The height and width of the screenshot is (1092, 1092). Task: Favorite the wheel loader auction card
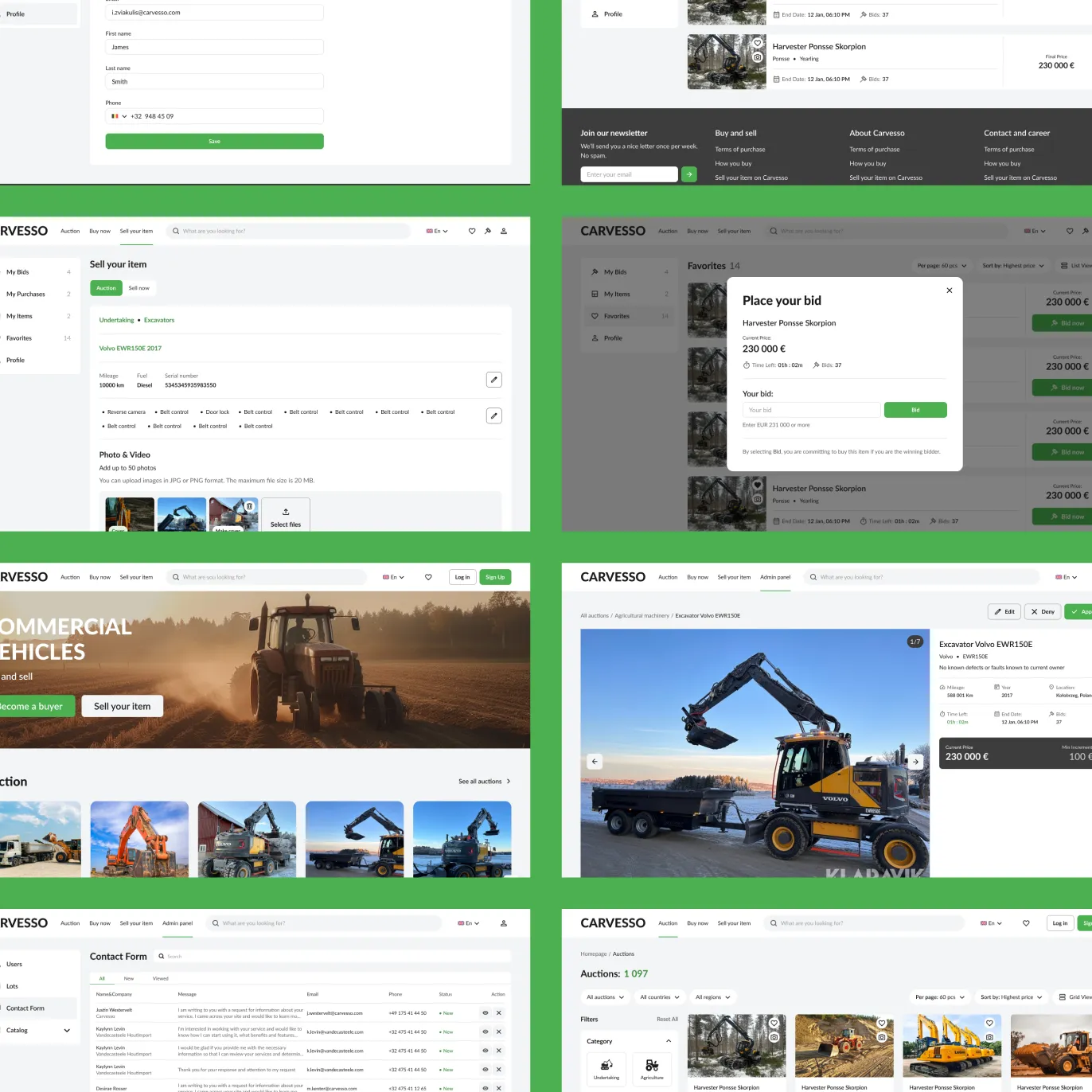[882, 1023]
